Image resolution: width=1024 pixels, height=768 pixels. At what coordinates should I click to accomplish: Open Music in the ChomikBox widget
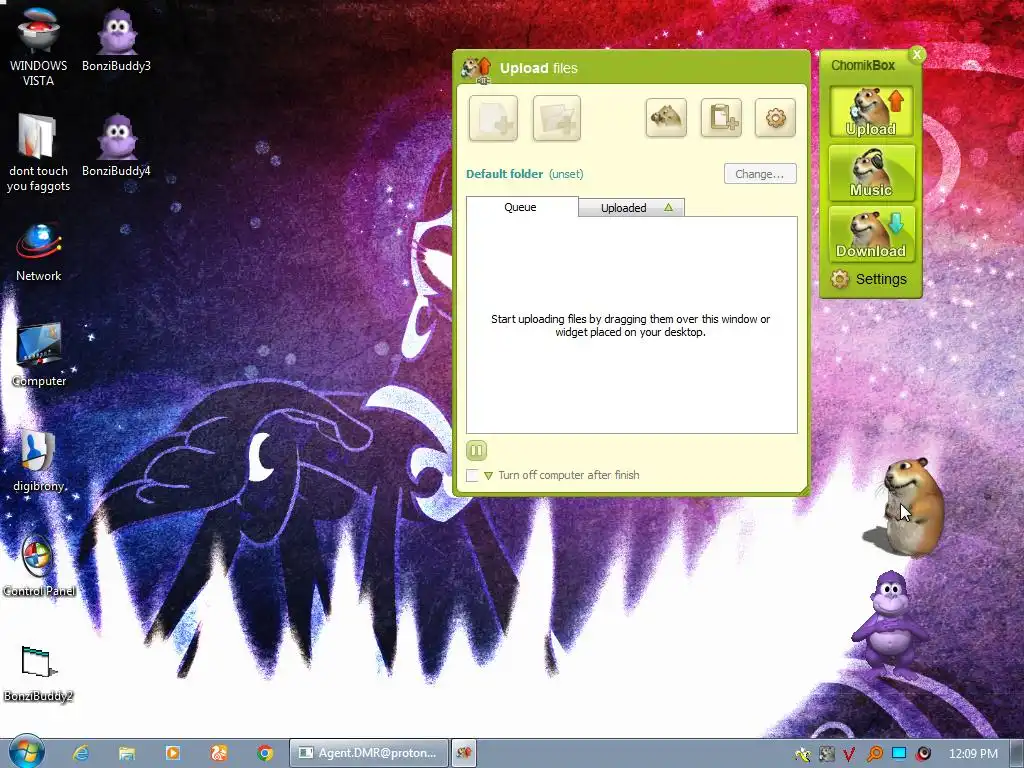pyautogui.click(x=871, y=173)
